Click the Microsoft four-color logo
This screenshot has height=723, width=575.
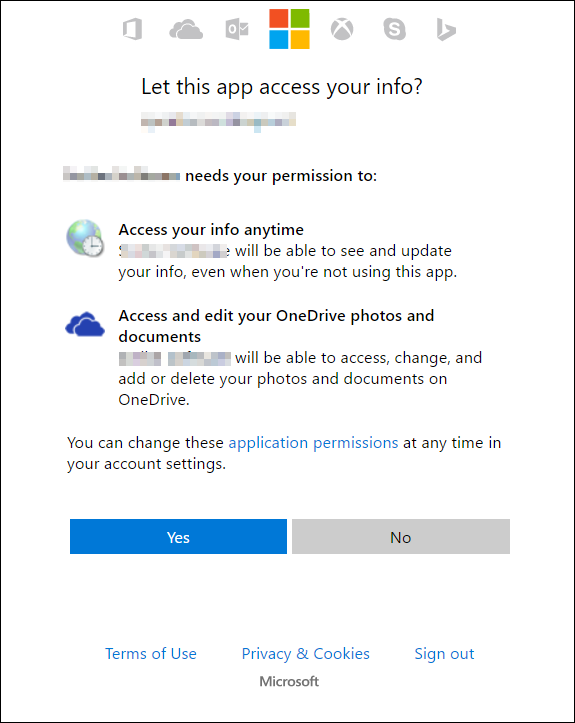coord(290,29)
